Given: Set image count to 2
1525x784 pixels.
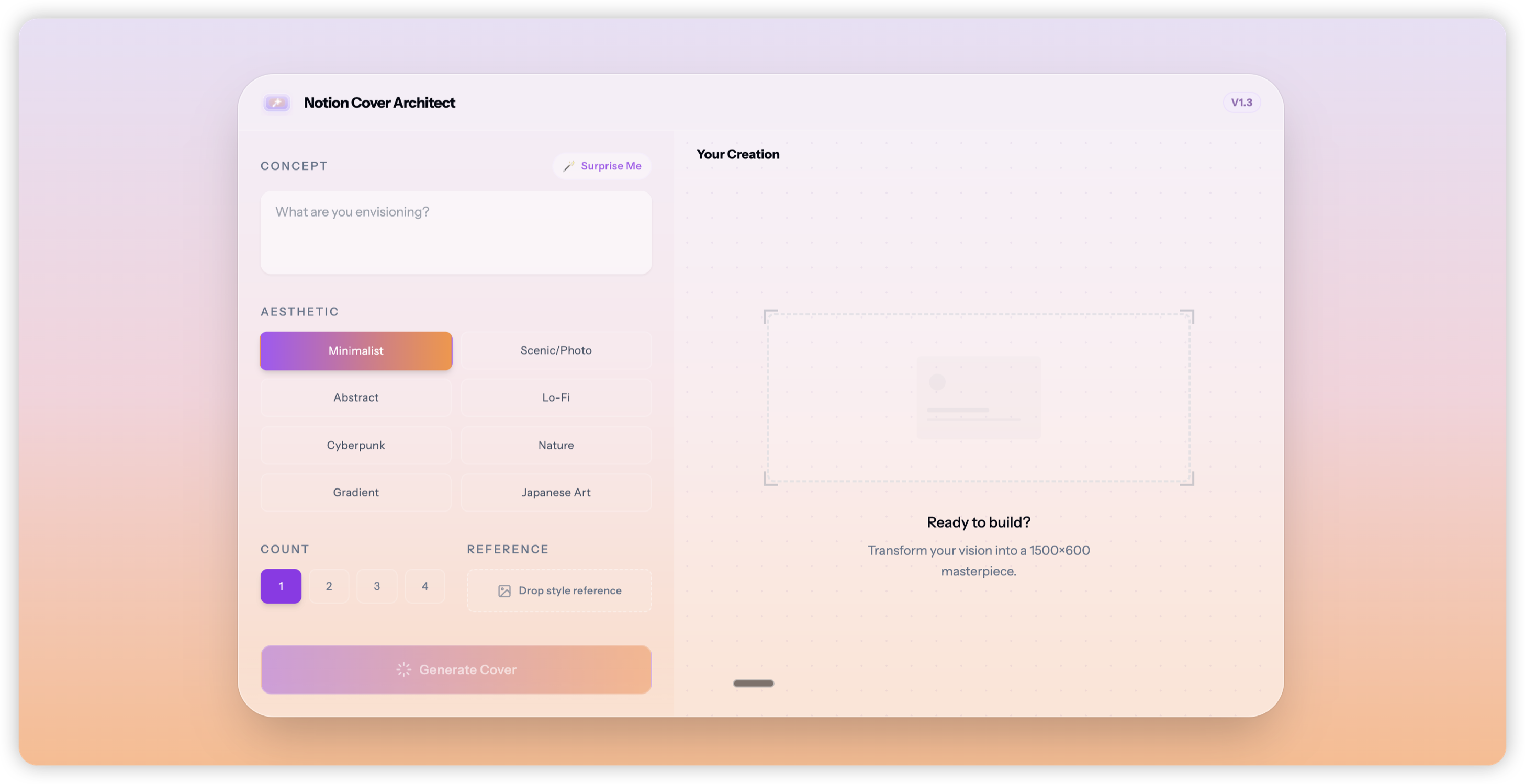Looking at the screenshot, I should point(329,586).
